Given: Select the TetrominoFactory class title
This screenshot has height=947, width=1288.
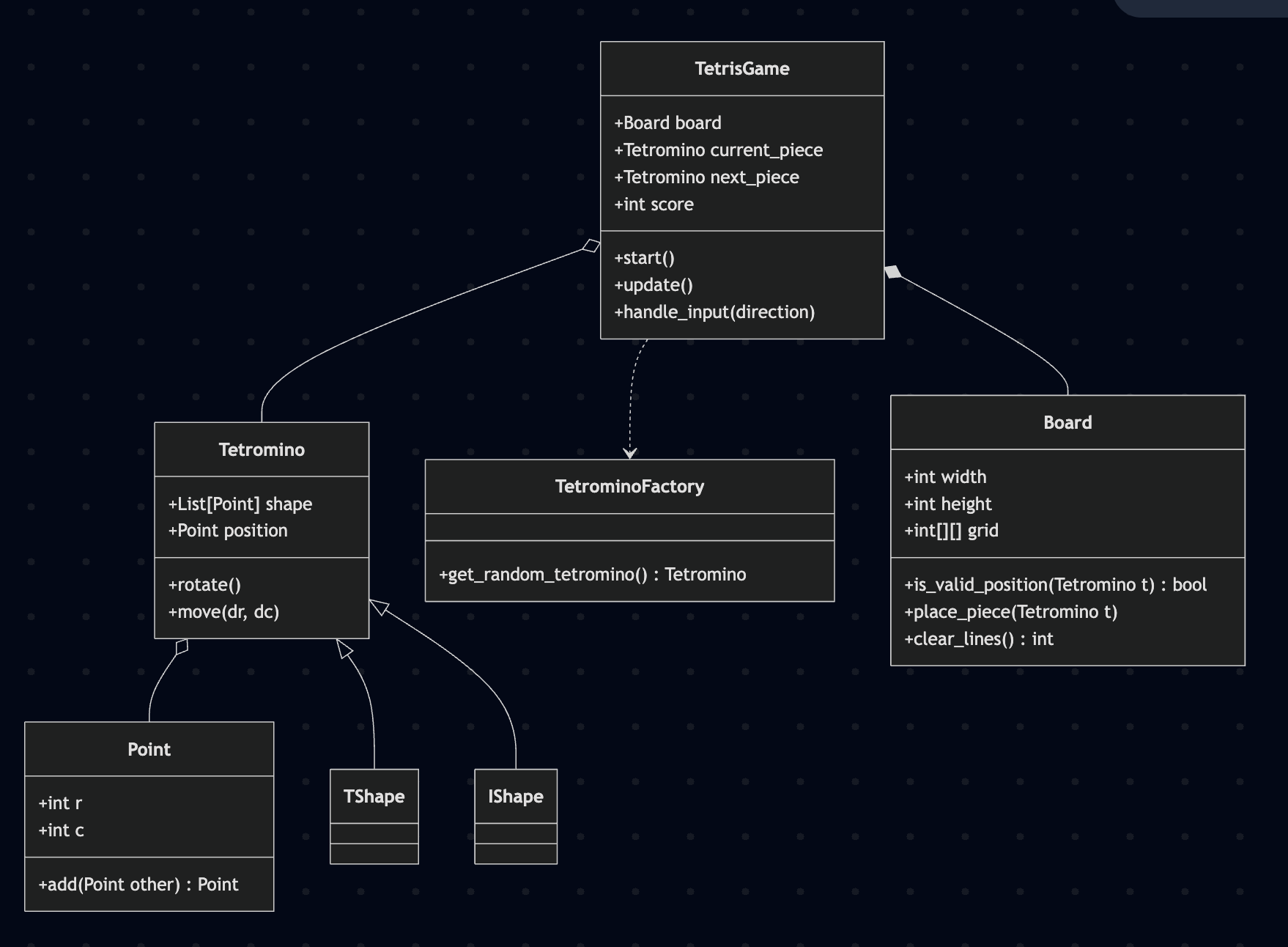Looking at the screenshot, I should [x=629, y=487].
